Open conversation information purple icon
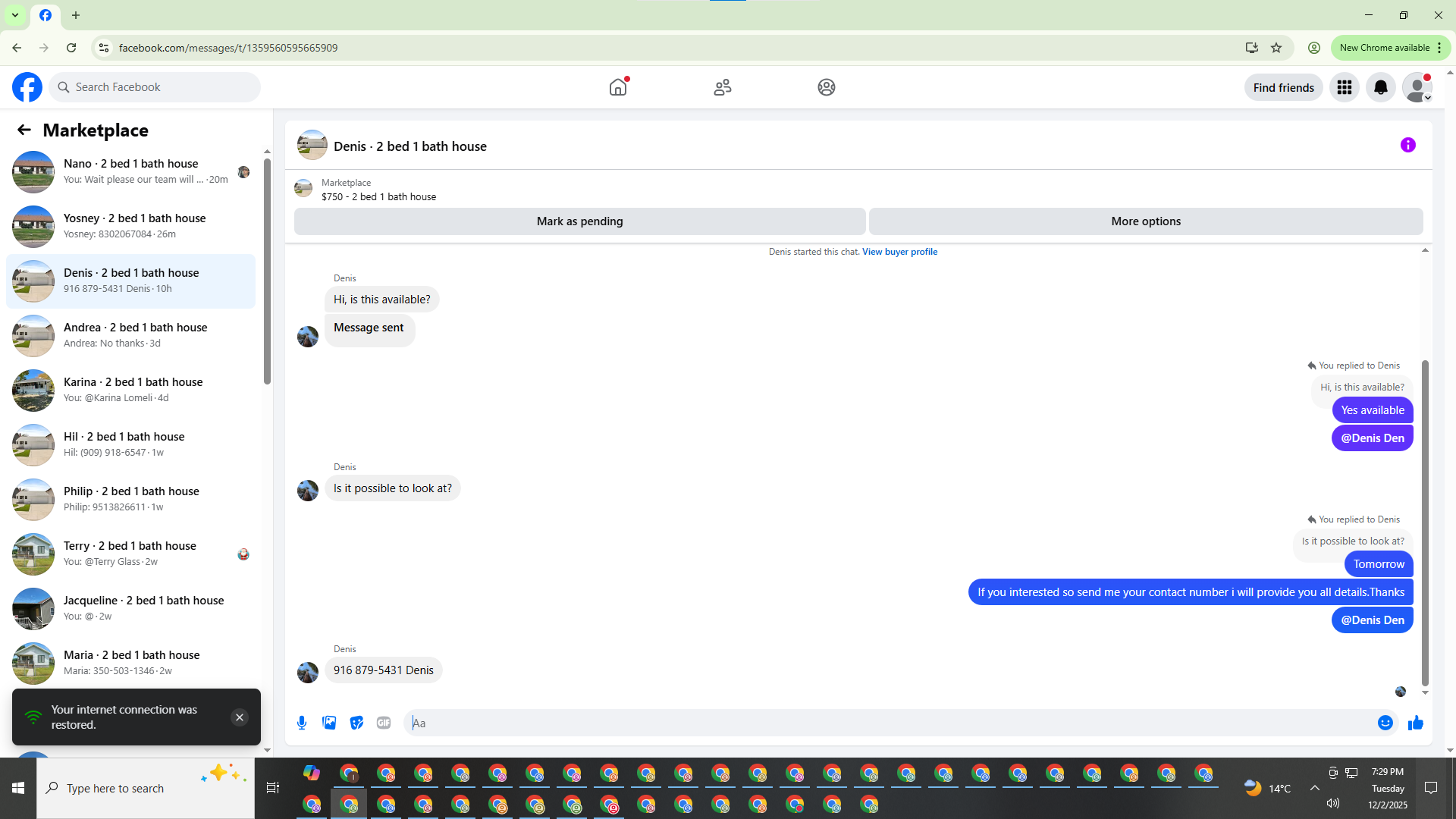The width and height of the screenshot is (1456, 819). [1407, 145]
